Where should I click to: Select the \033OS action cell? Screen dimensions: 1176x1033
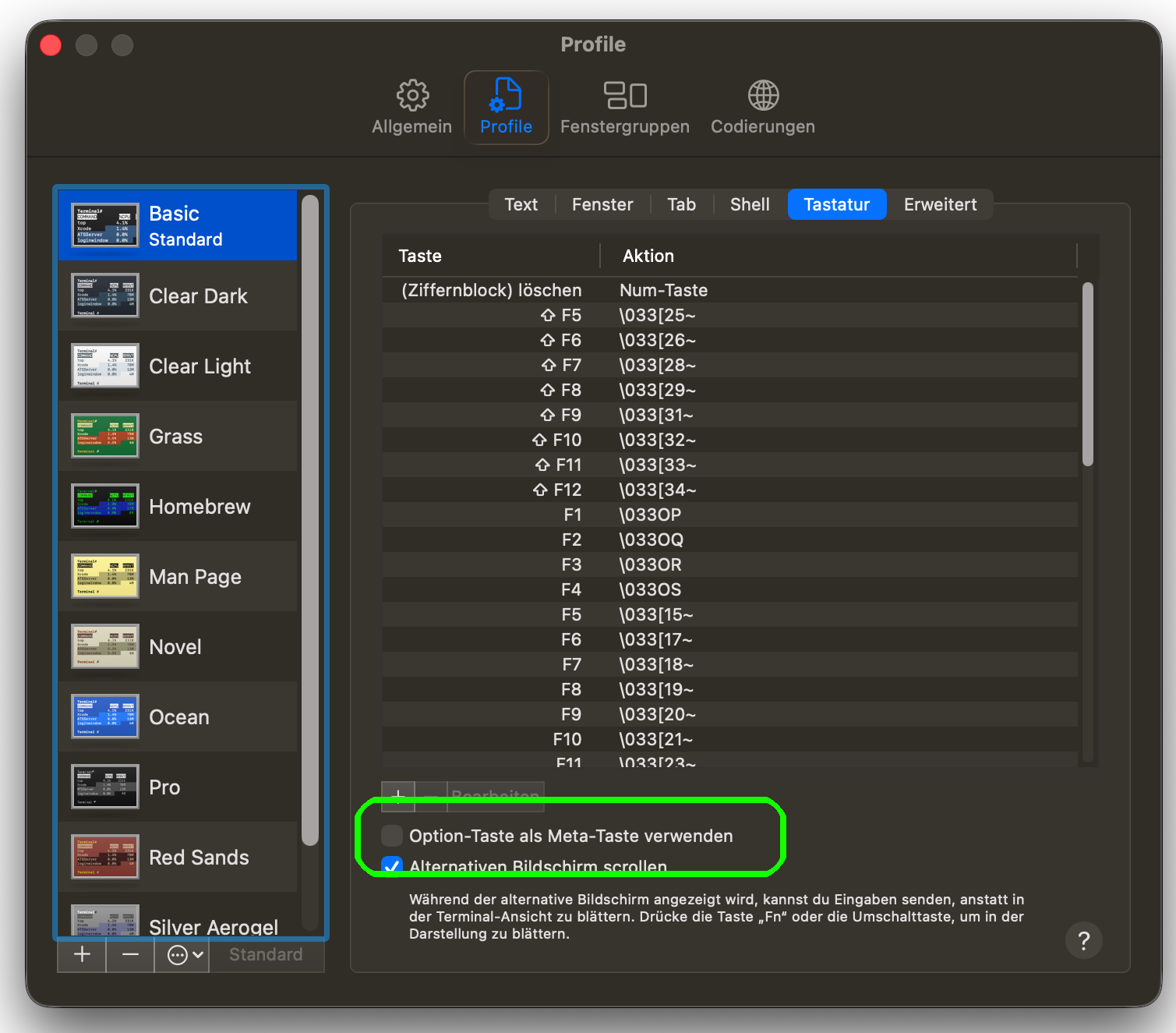click(650, 589)
